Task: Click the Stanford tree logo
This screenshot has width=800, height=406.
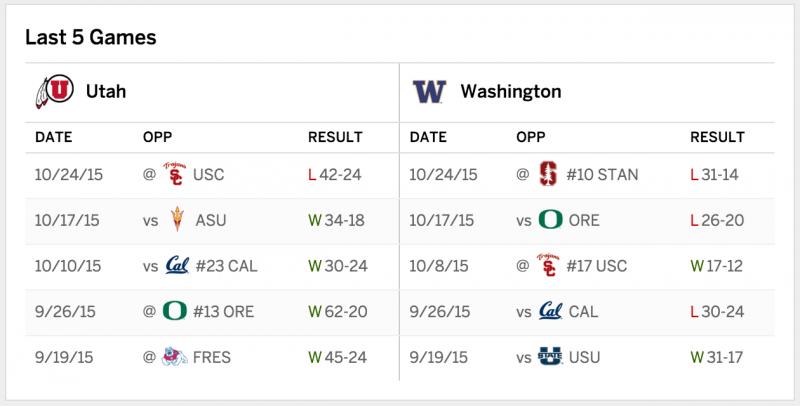Action: pos(548,174)
